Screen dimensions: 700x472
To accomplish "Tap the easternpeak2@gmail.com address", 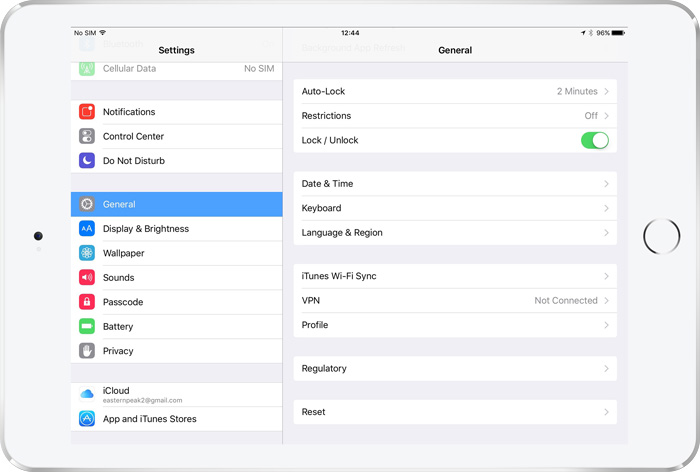I will tap(142, 400).
